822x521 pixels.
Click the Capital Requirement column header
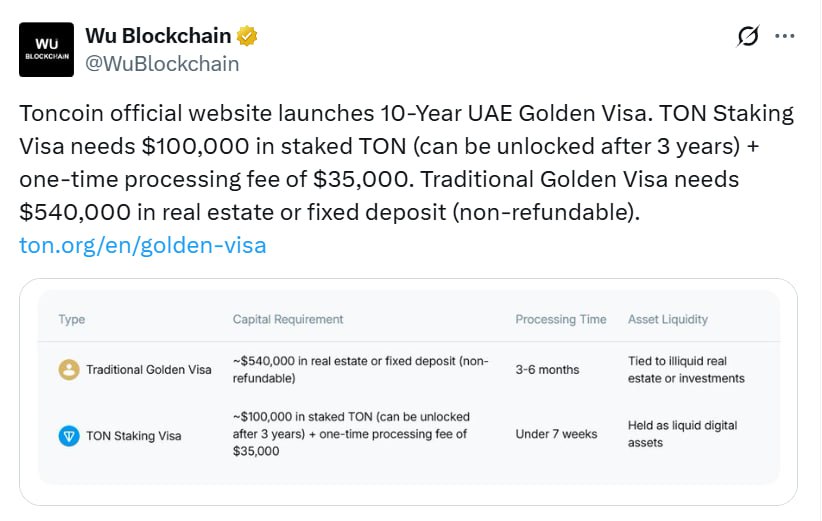pyautogui.click(x=288, y=319)
